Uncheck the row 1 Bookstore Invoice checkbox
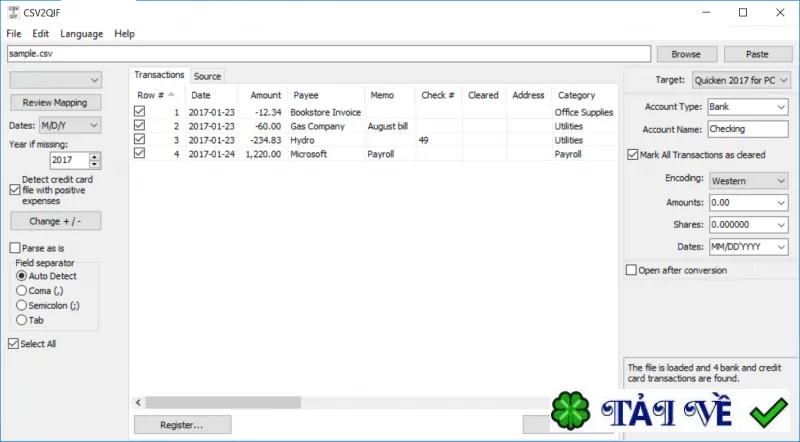 [x=139, y=111]
